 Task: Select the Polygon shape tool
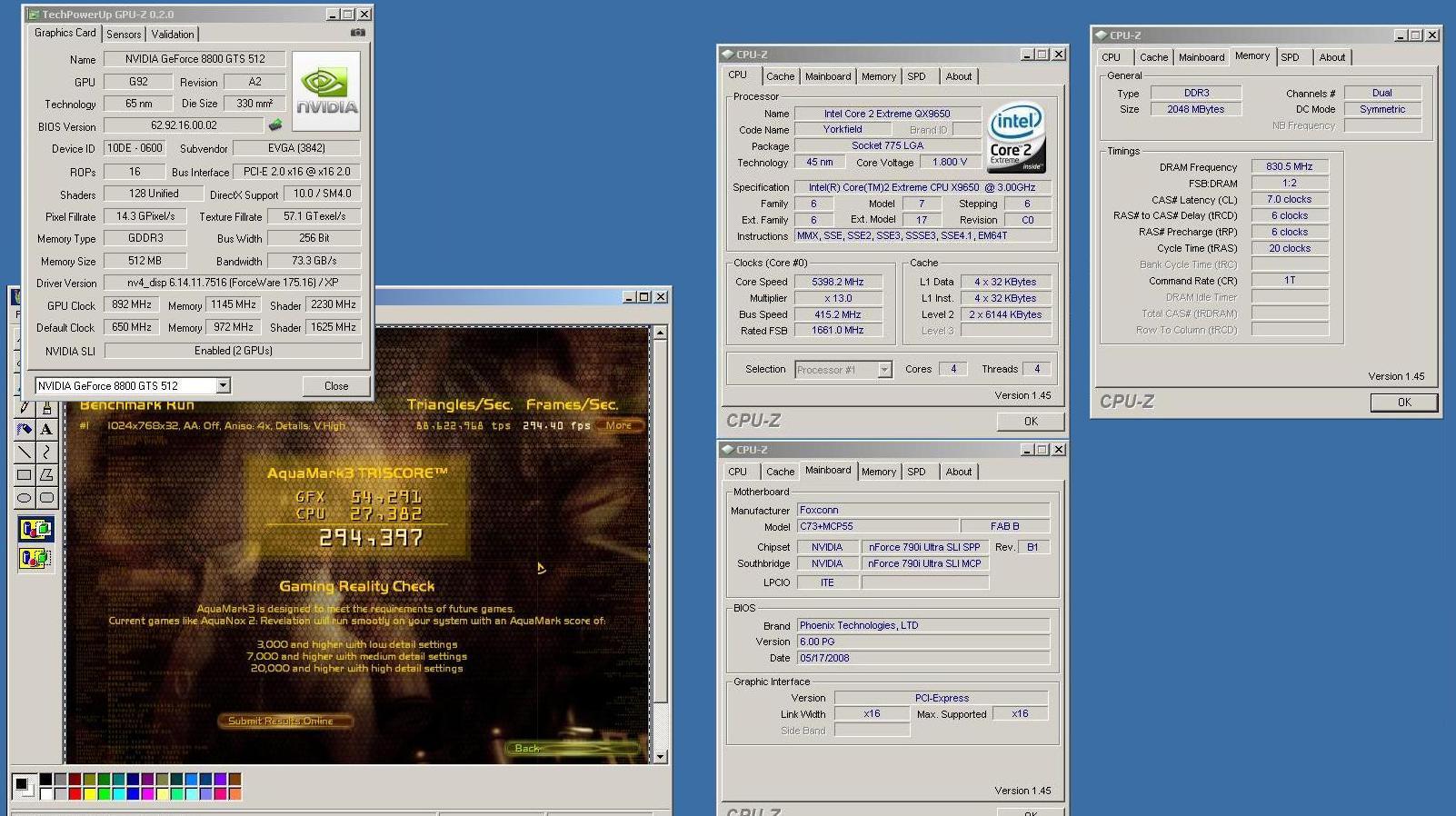coord(47,474)
